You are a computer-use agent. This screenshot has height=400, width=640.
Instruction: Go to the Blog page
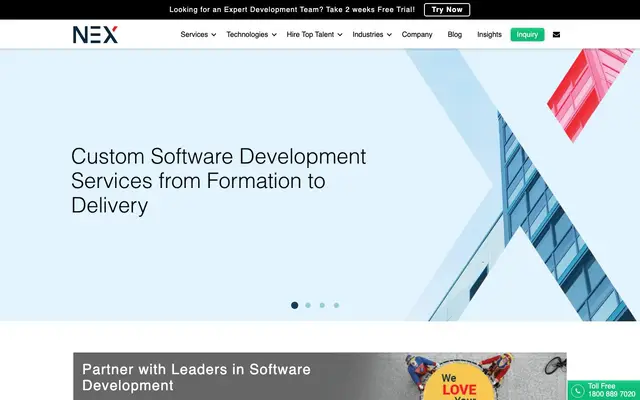pos(455,35)
